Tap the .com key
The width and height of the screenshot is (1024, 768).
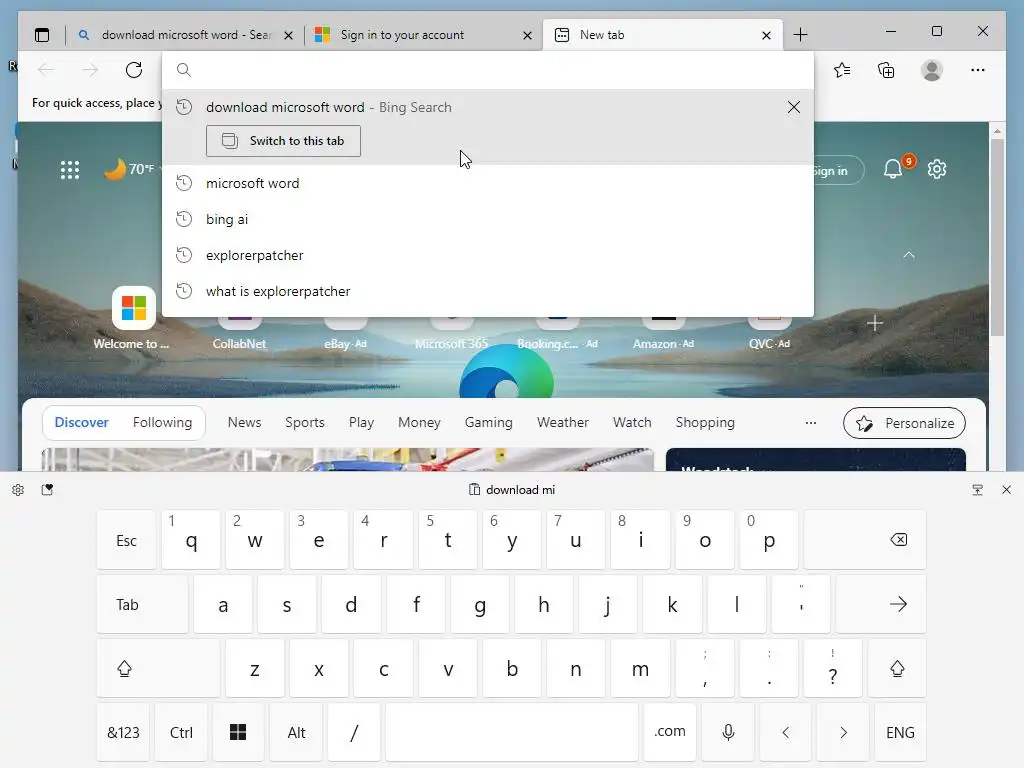click(x=670, y=733)
